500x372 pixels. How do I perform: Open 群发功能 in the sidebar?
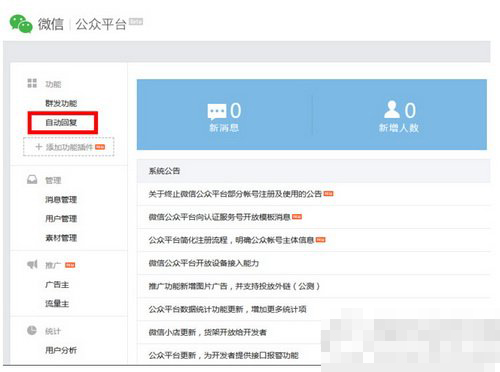point(61,103)
